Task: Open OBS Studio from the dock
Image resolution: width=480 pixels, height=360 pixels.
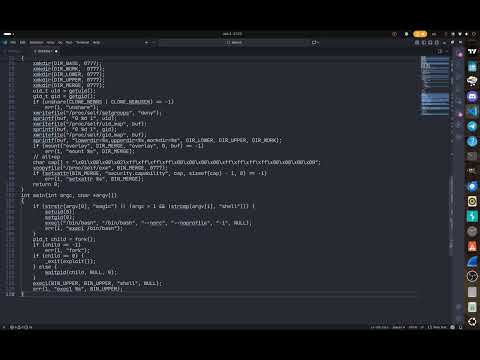Action: [x=472, y=276]
